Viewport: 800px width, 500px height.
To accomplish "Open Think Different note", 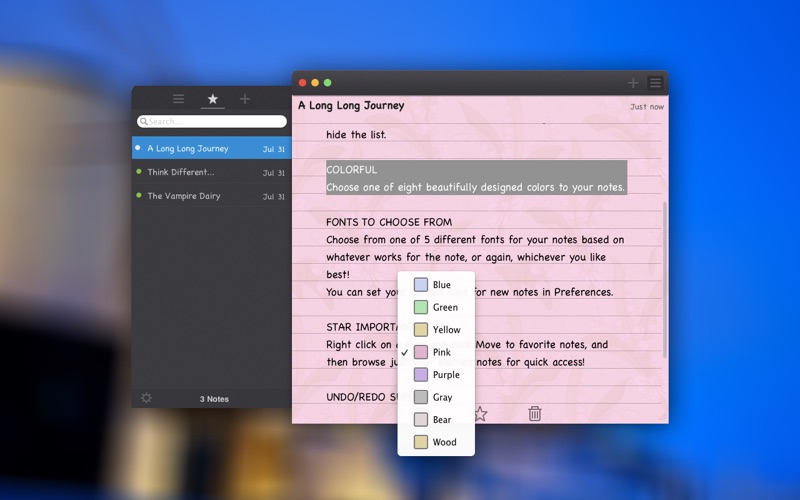I will pos(212,172).
